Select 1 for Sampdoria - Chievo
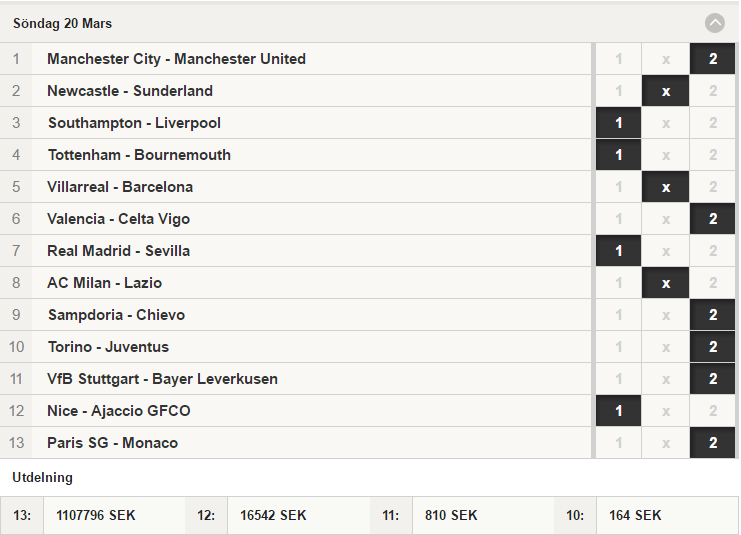This screenshot has width=741, height=535. tap(619, 315)
